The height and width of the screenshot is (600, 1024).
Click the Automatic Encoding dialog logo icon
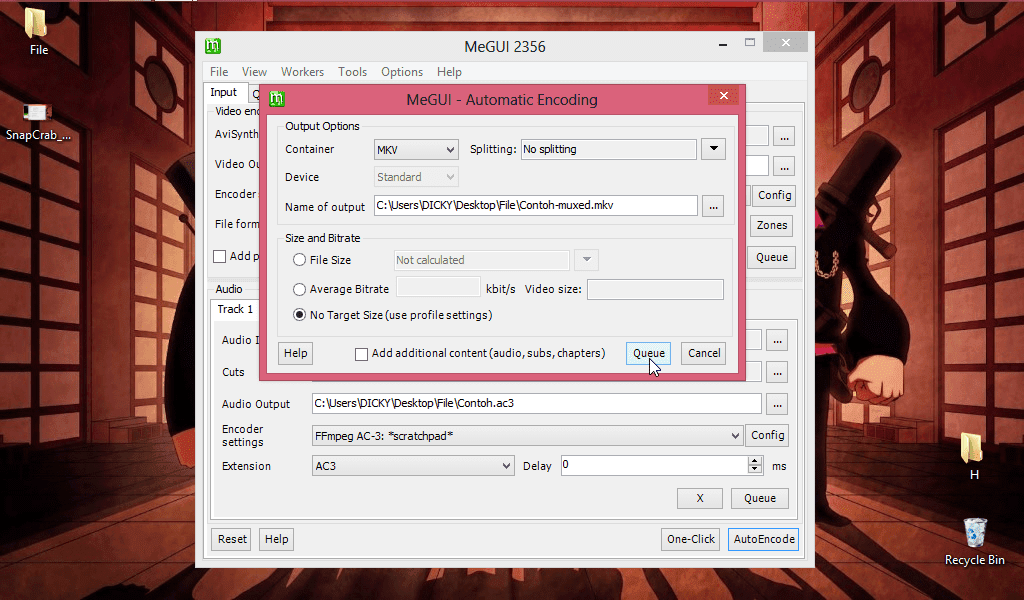[277, 99]
